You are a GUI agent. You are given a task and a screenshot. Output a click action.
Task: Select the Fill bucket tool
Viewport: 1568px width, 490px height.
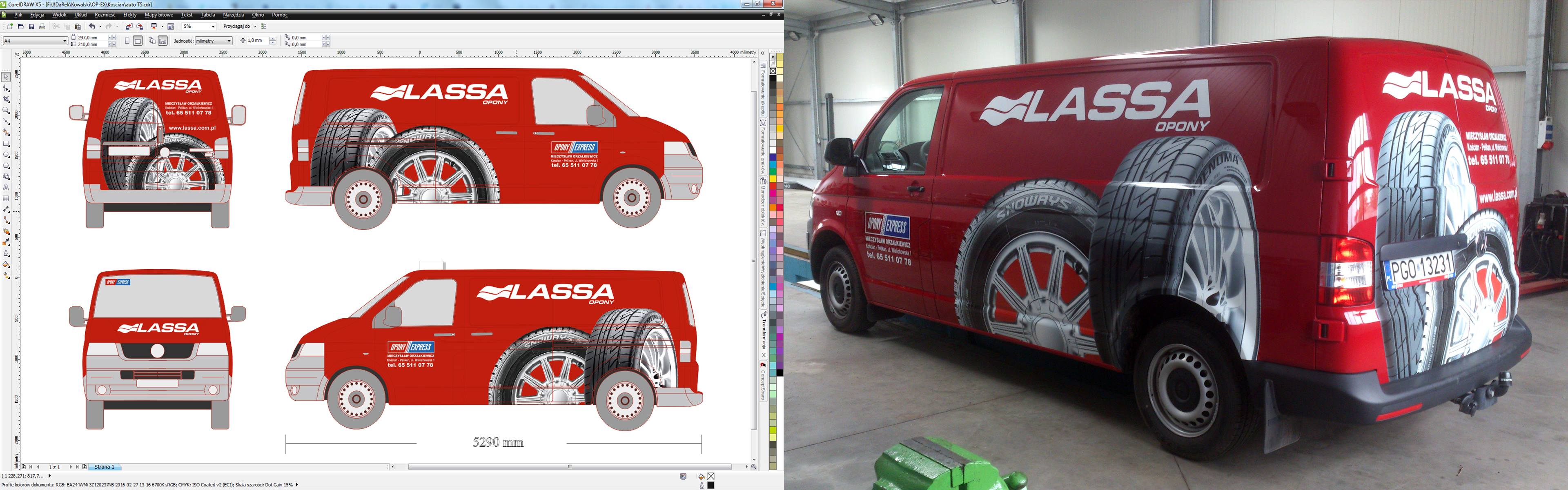pos(6,264)
